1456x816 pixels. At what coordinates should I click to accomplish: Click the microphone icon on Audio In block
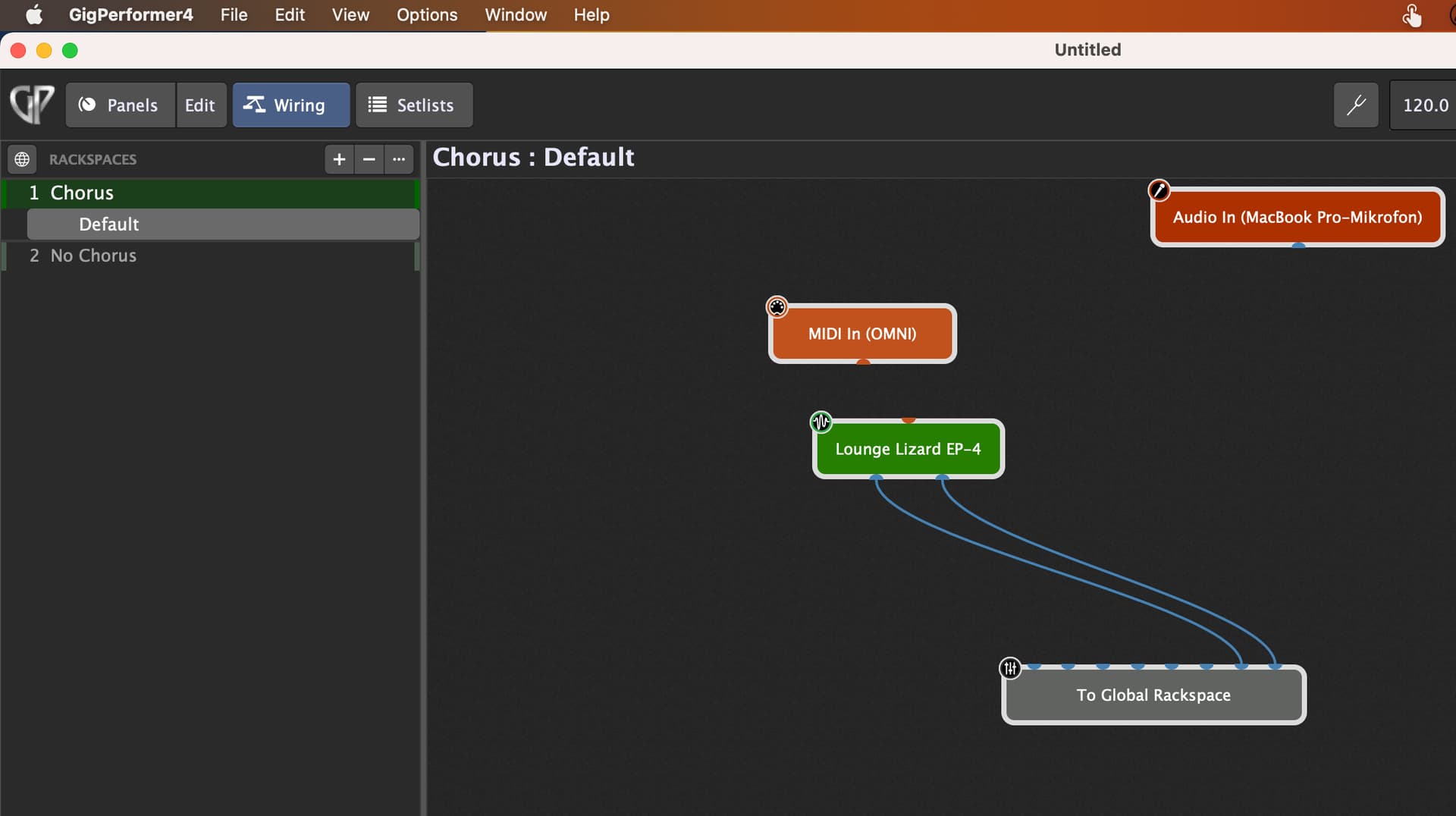tap(1159, 190)
